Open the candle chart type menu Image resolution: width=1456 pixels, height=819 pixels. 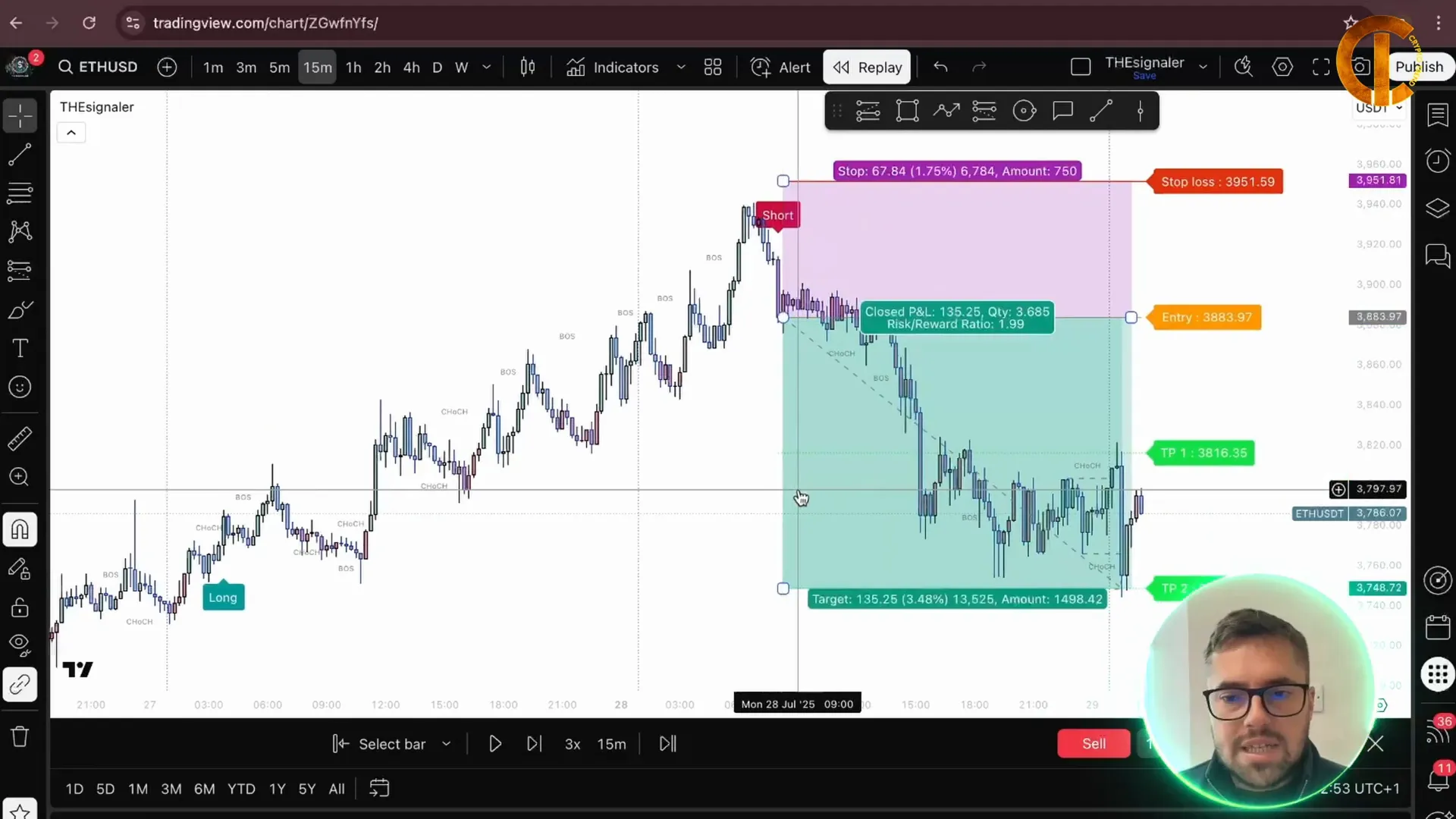coord(528,67)
